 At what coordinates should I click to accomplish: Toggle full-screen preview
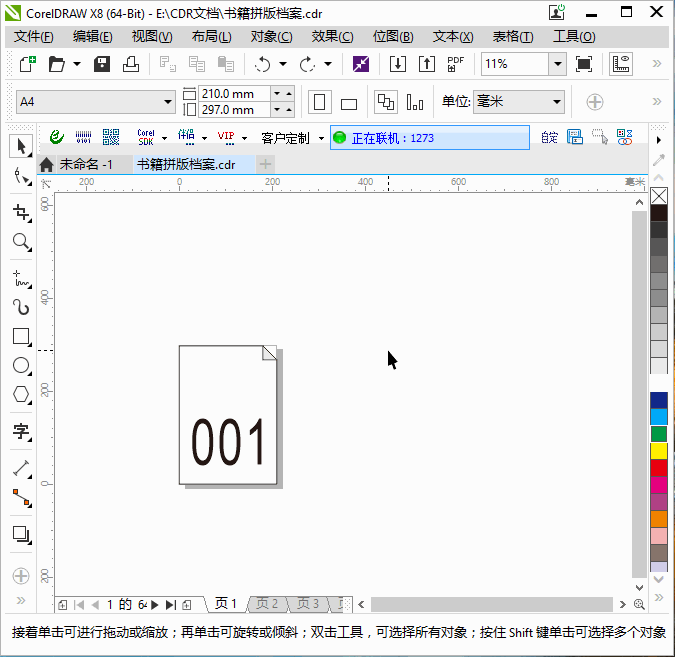[x=584, y=64]
